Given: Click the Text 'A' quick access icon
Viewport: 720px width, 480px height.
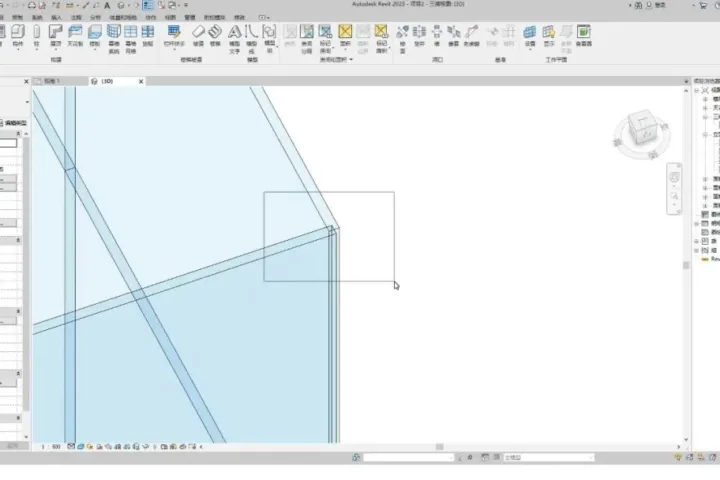Looking at the screenshot, I should tap(107, 6).
